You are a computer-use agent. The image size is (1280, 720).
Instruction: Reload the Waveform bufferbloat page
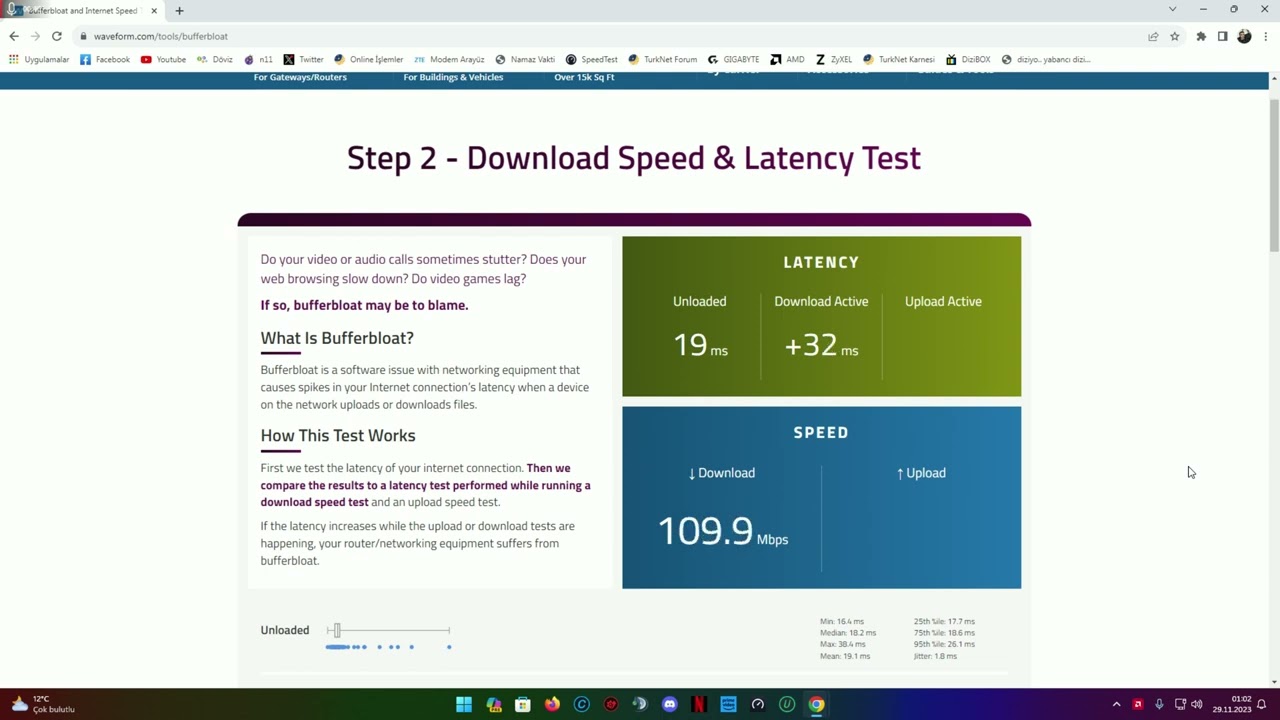point(57,36)
